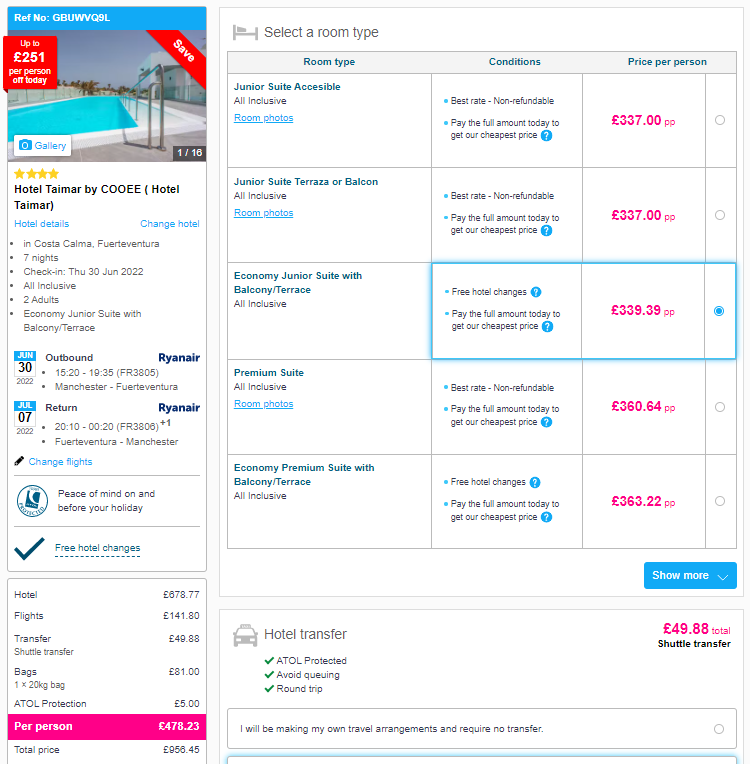This screenshot has width=750, height=764.
Task: Click help icon next to Economy Premium Suite free hotel changes
Action: pos(535,482)
